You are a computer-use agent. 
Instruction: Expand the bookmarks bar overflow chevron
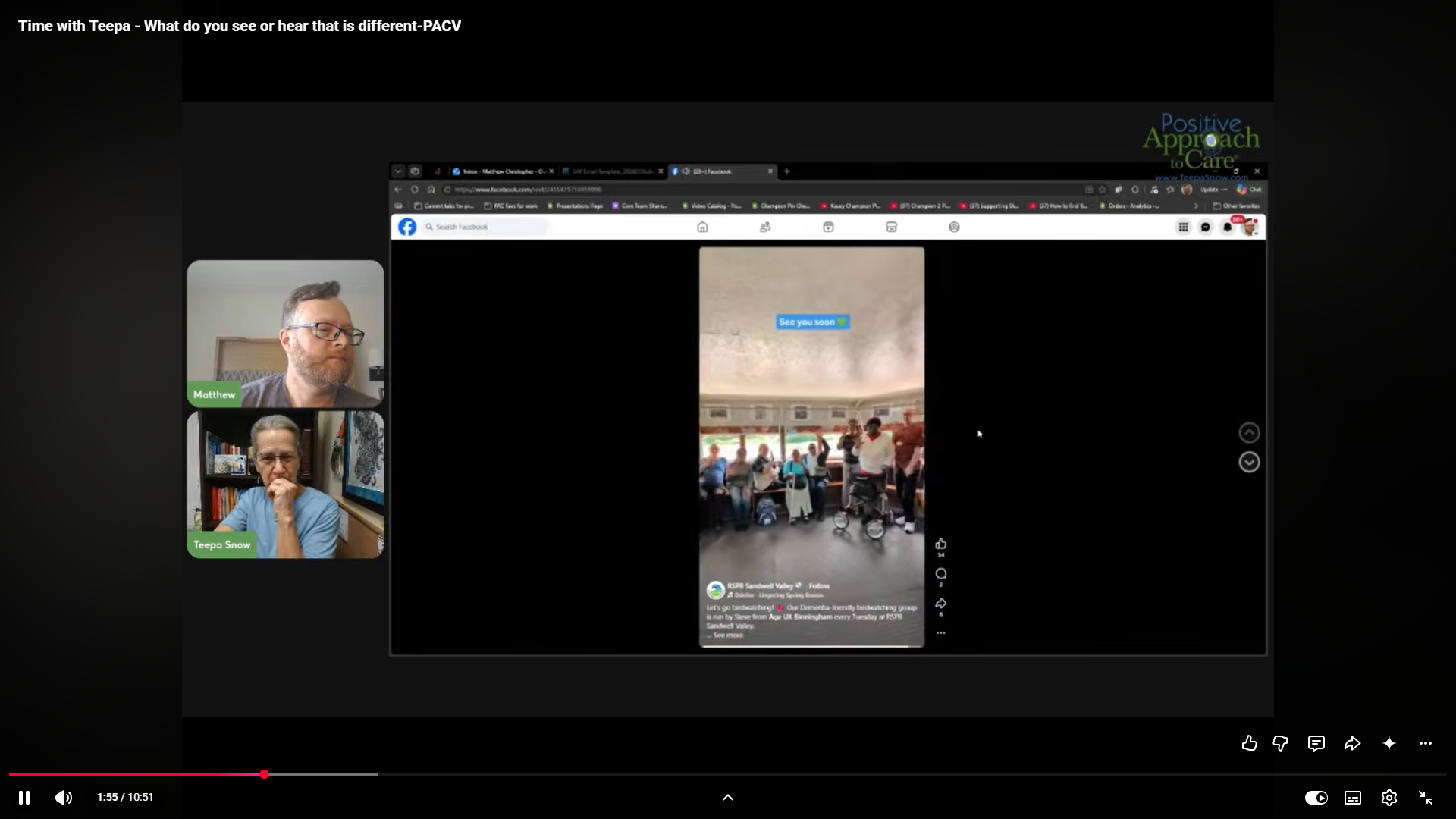pos(1197,206)
